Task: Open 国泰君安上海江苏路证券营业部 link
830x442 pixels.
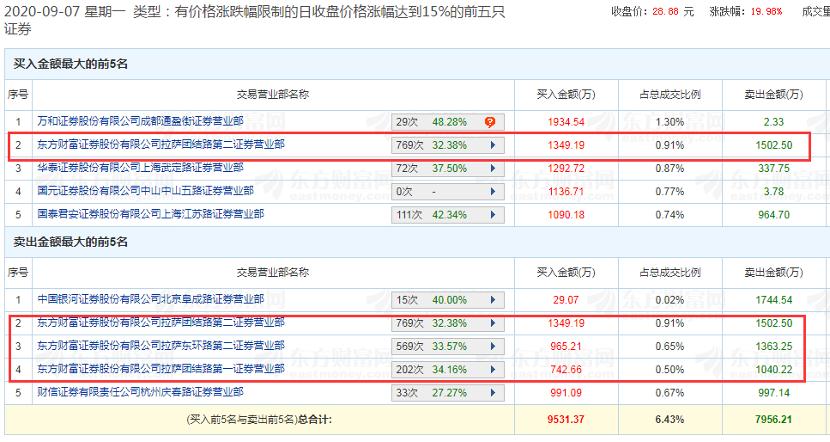Action: 150,214
